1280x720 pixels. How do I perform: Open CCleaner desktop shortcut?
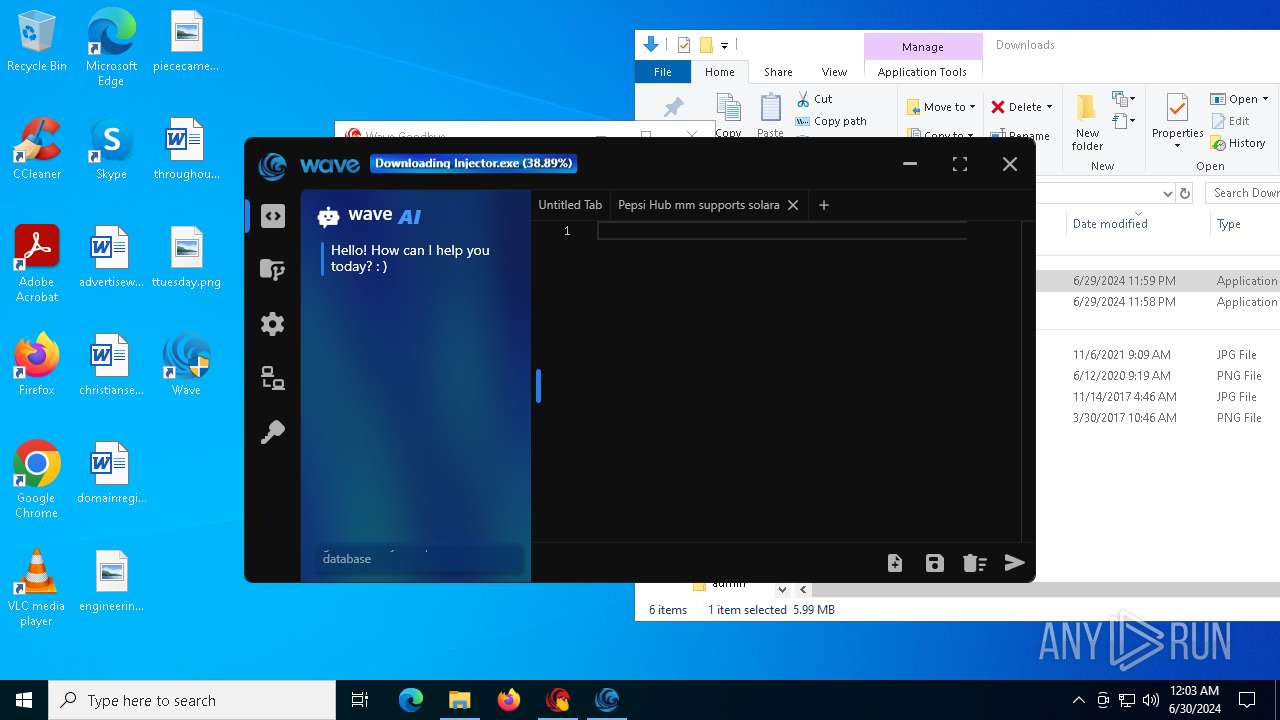pos(36,149)
